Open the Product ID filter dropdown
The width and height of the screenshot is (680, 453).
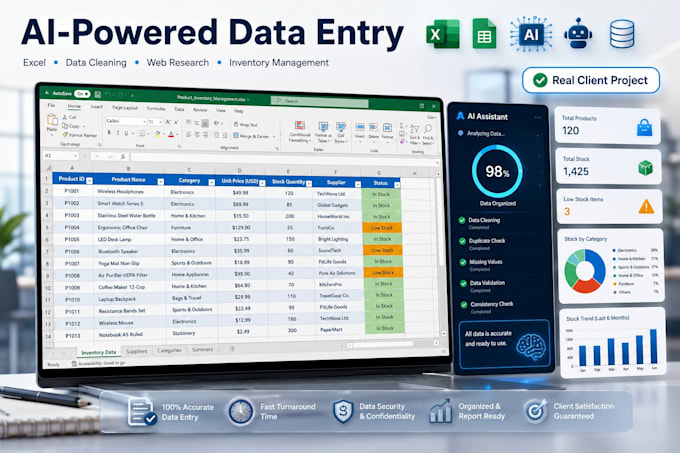[x=89, y=180]
